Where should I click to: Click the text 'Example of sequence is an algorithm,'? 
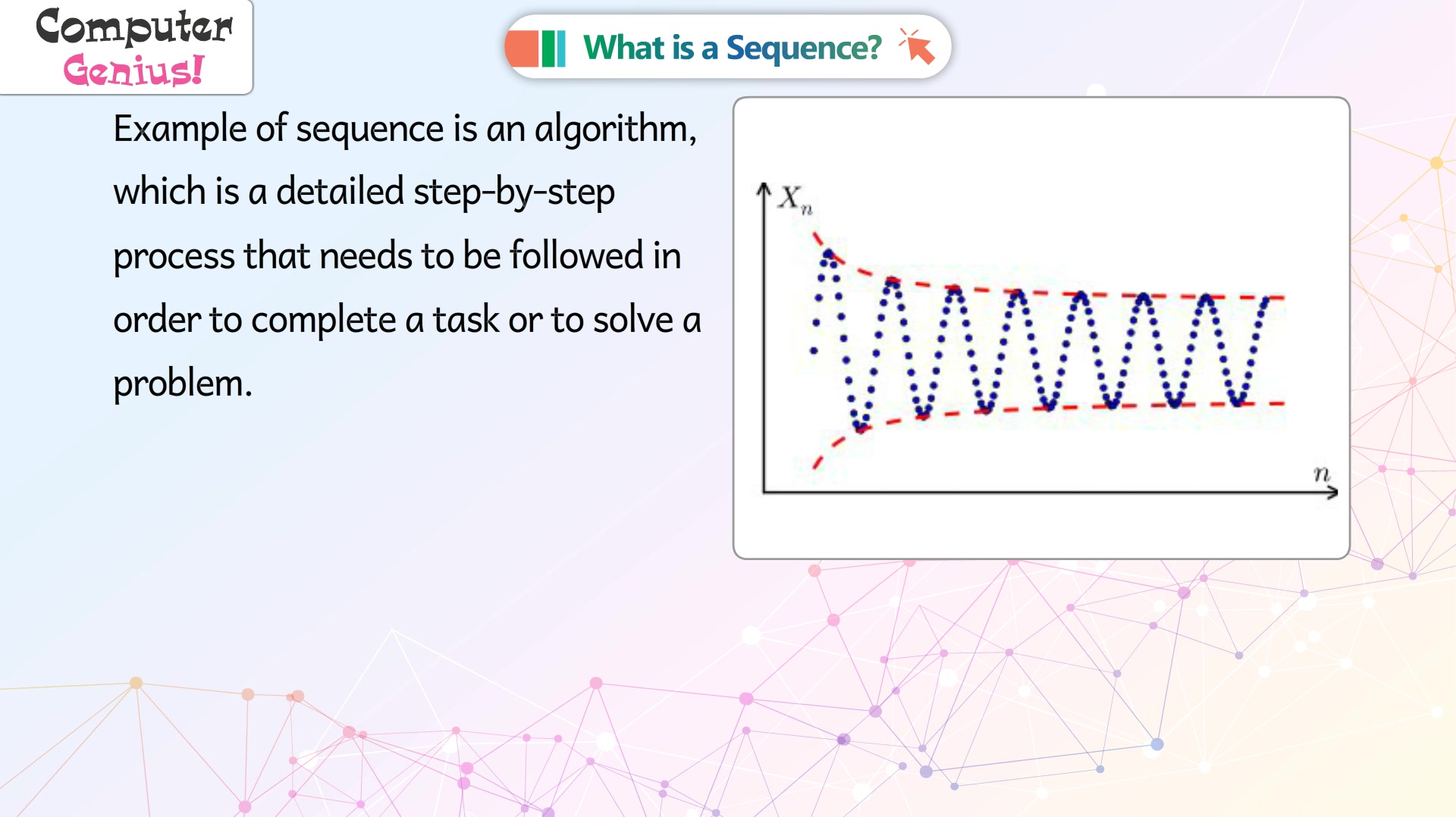[x=405, y=129]
